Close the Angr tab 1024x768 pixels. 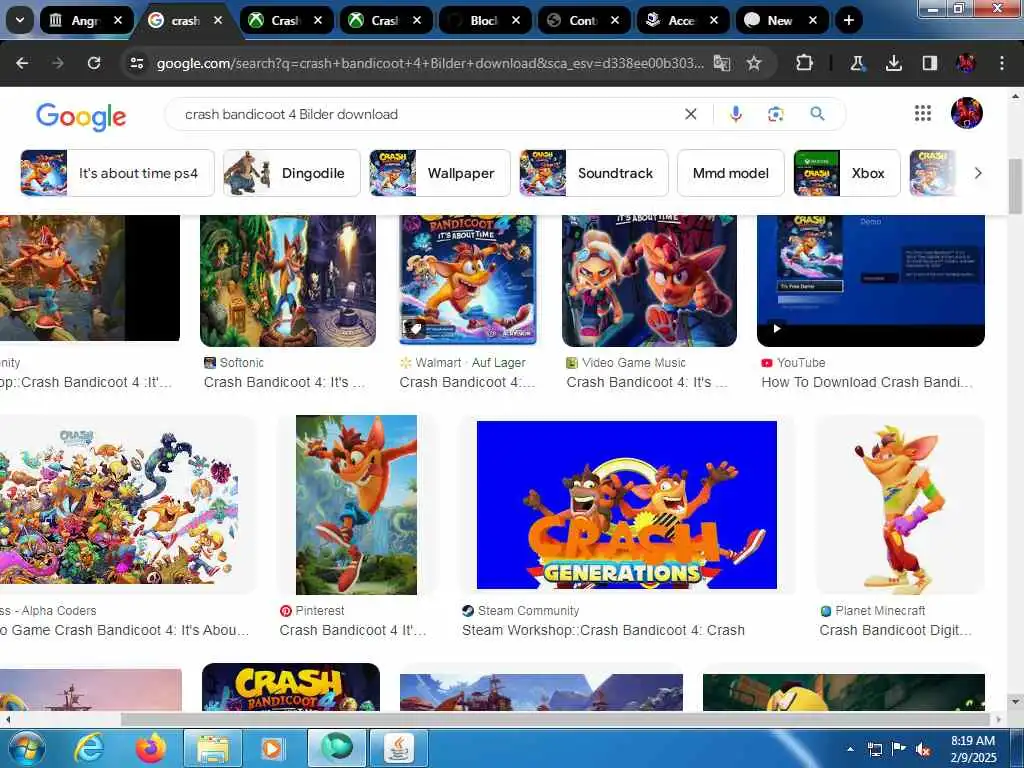pos(118,20)
